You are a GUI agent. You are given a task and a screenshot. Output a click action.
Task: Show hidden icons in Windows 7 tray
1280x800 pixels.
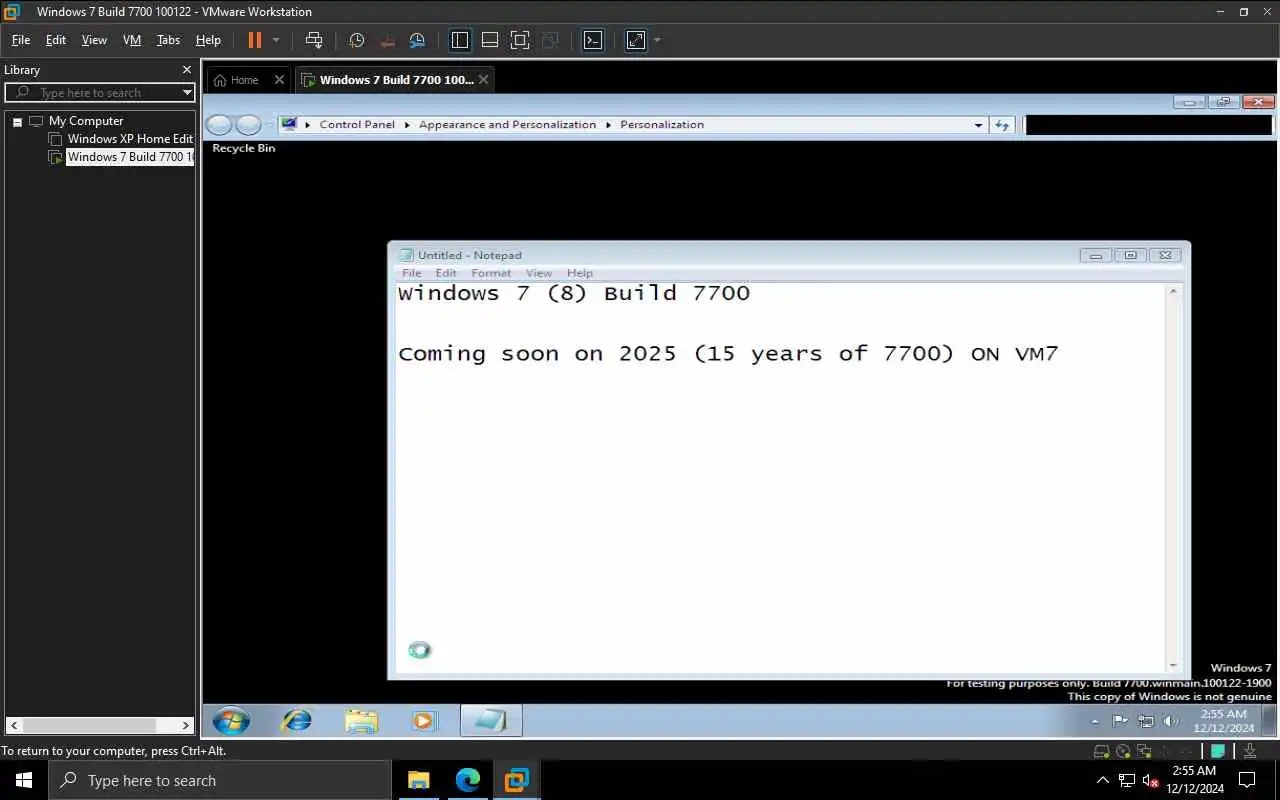point(1095,721)
